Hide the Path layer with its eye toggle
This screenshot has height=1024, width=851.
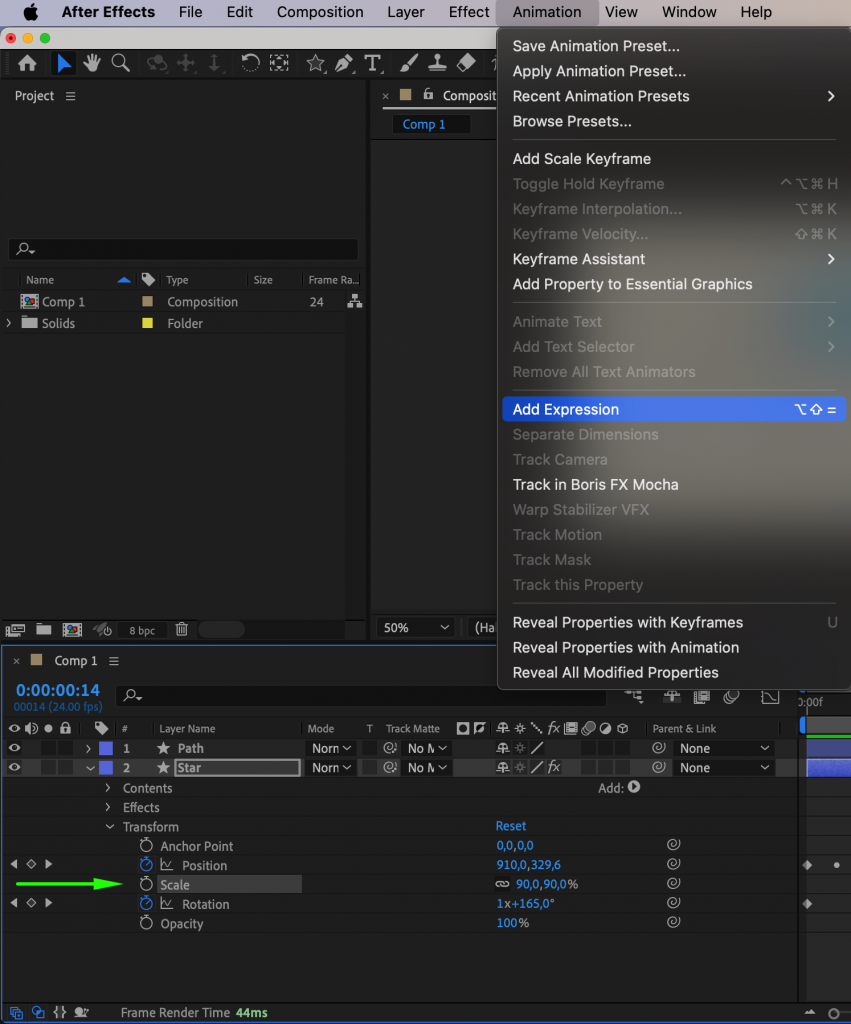[14, 748]
